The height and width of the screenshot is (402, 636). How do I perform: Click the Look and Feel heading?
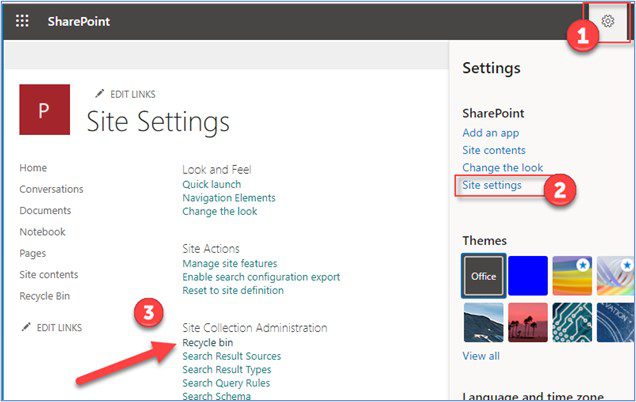(x=217, y=170)
